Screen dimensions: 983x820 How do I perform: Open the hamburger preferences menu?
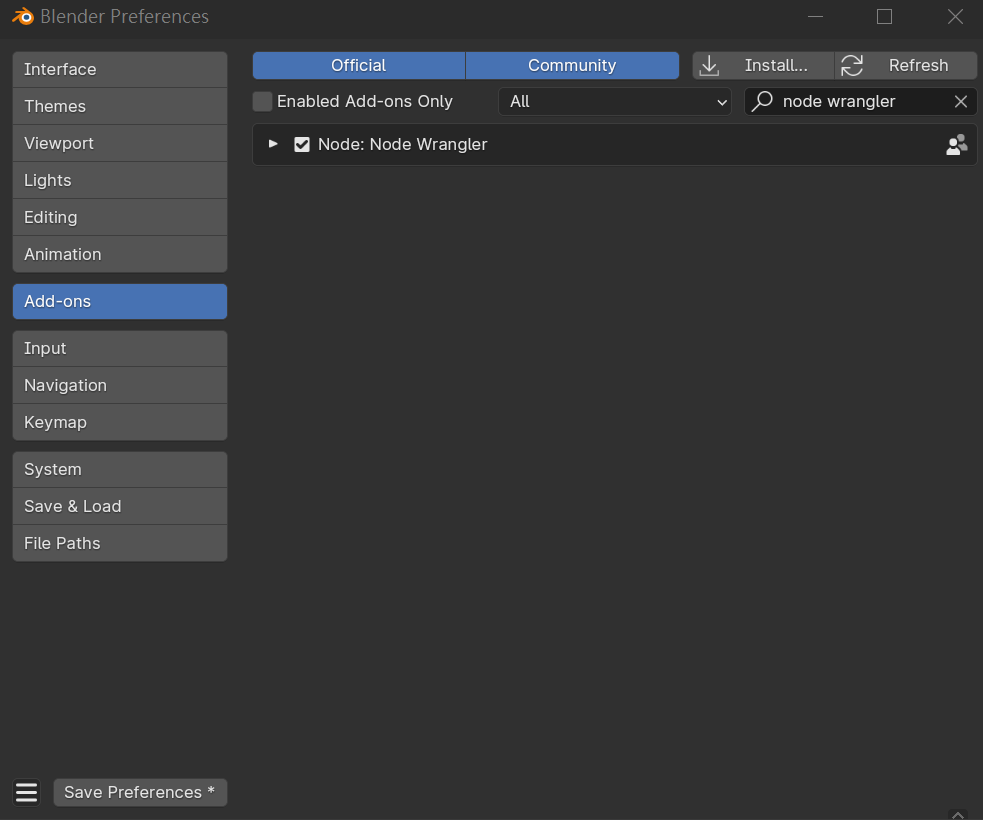pos(26,792)
